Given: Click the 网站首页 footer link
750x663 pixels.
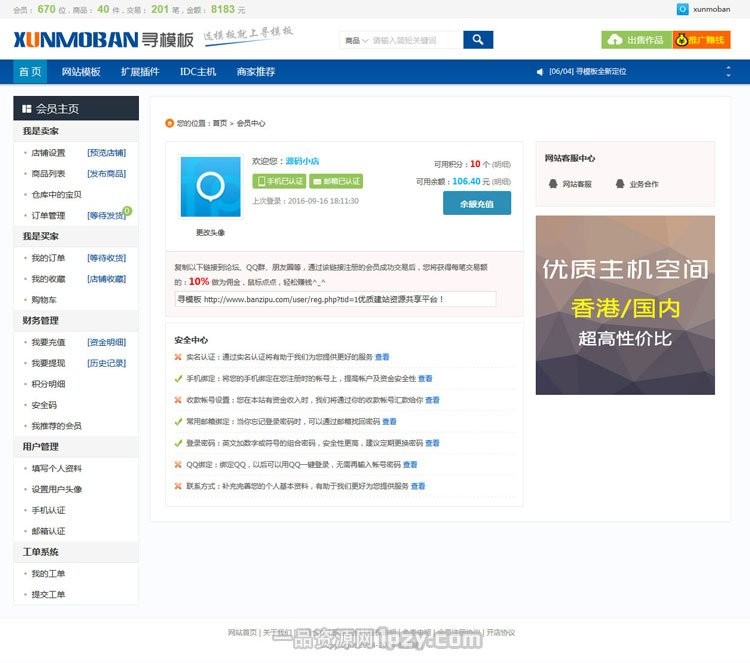Looking at the screenshot, I should pos(242,633).
